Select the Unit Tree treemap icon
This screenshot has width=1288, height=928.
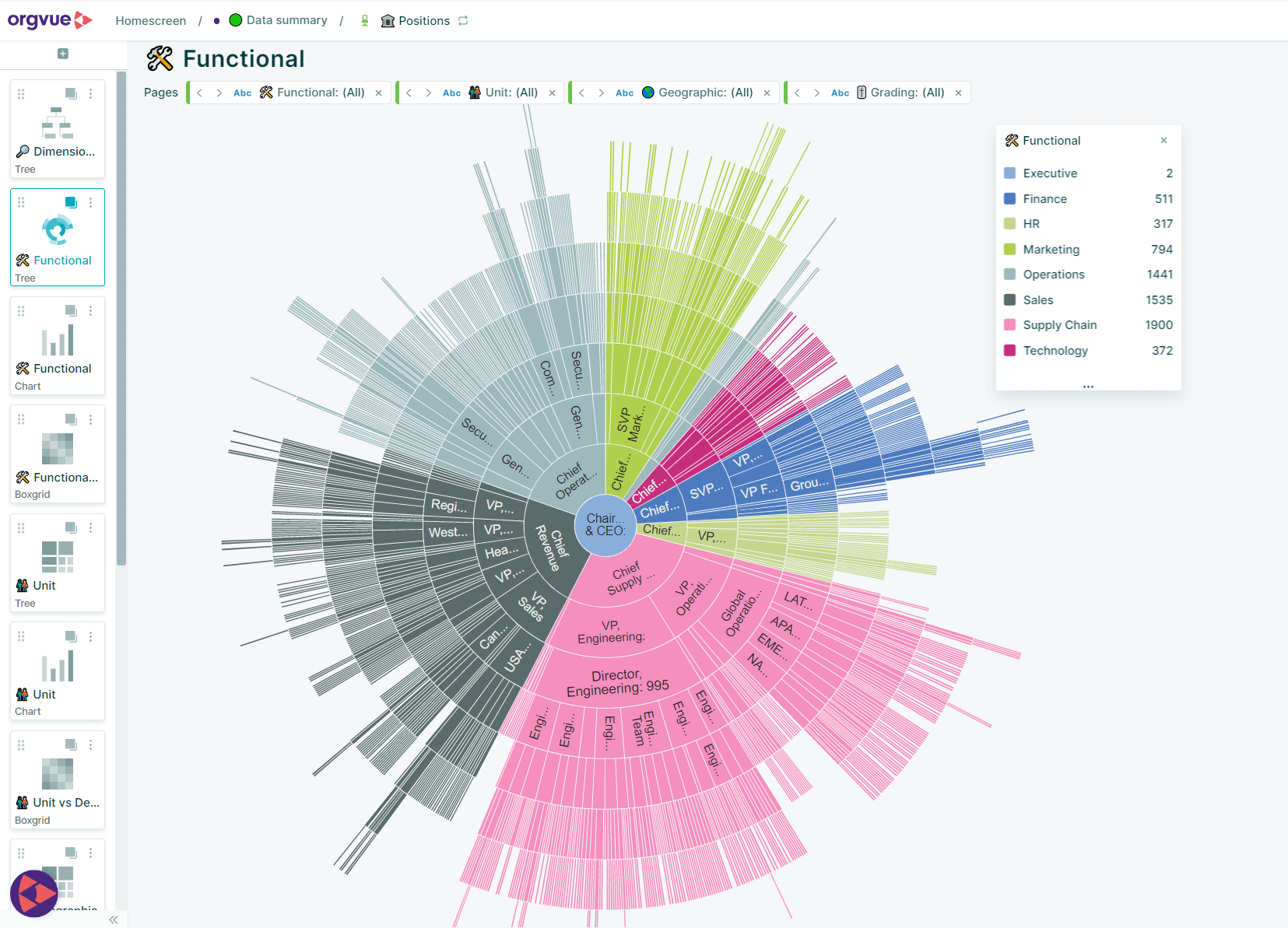(x=57, y=555)
